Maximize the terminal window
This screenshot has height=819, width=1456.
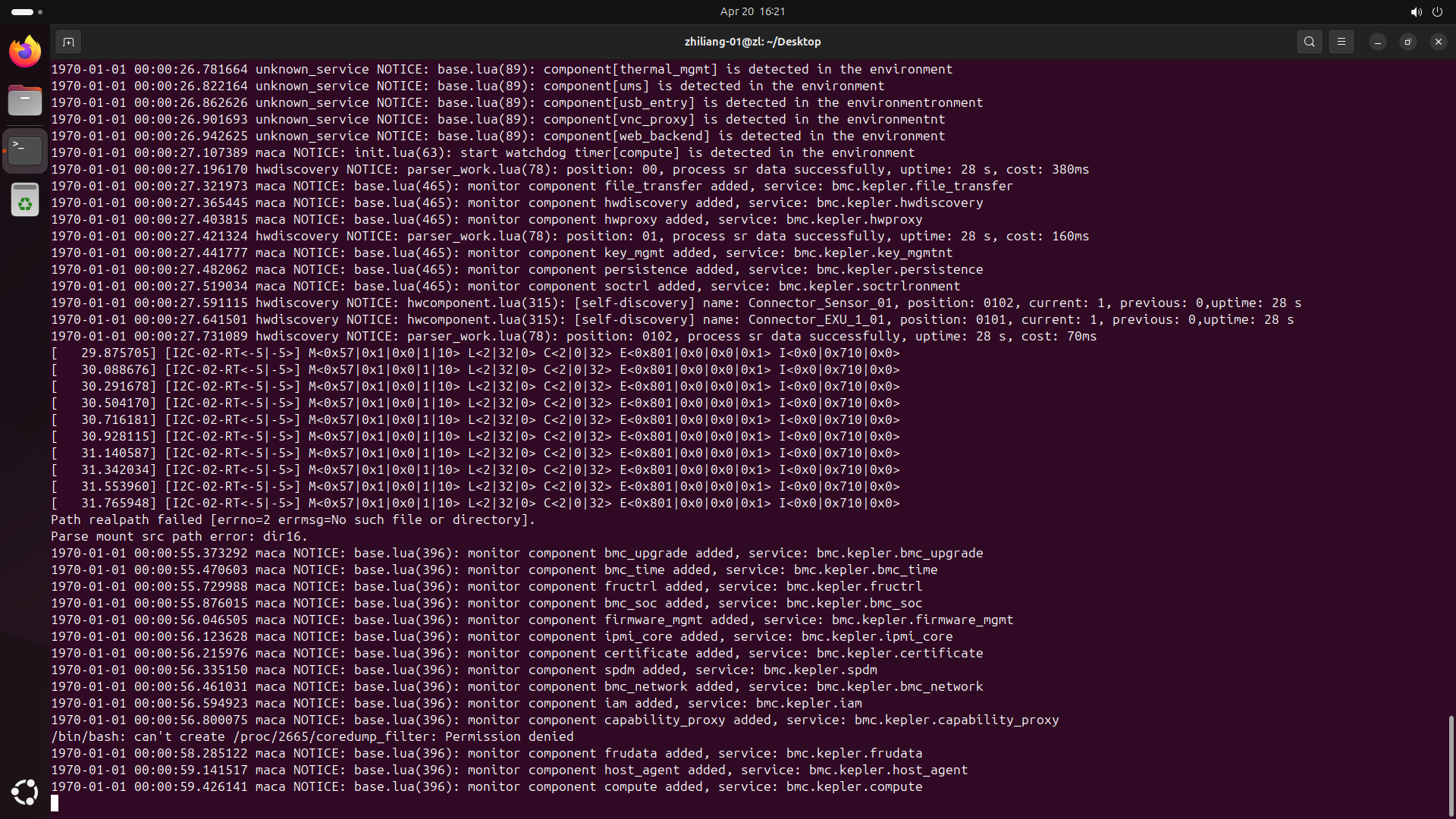(x=1407, y=42)
